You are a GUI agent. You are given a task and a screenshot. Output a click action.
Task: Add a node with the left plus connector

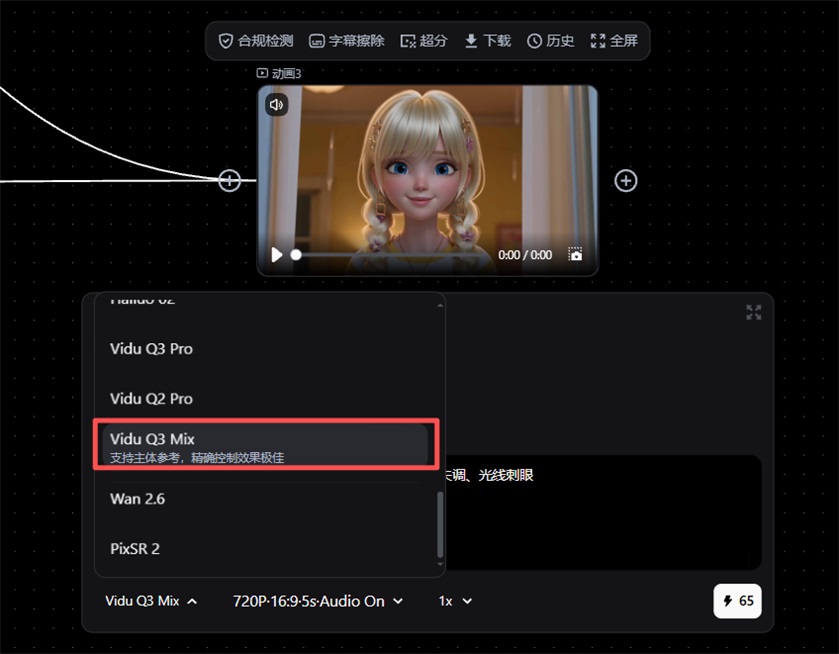[x=230, y=180]
